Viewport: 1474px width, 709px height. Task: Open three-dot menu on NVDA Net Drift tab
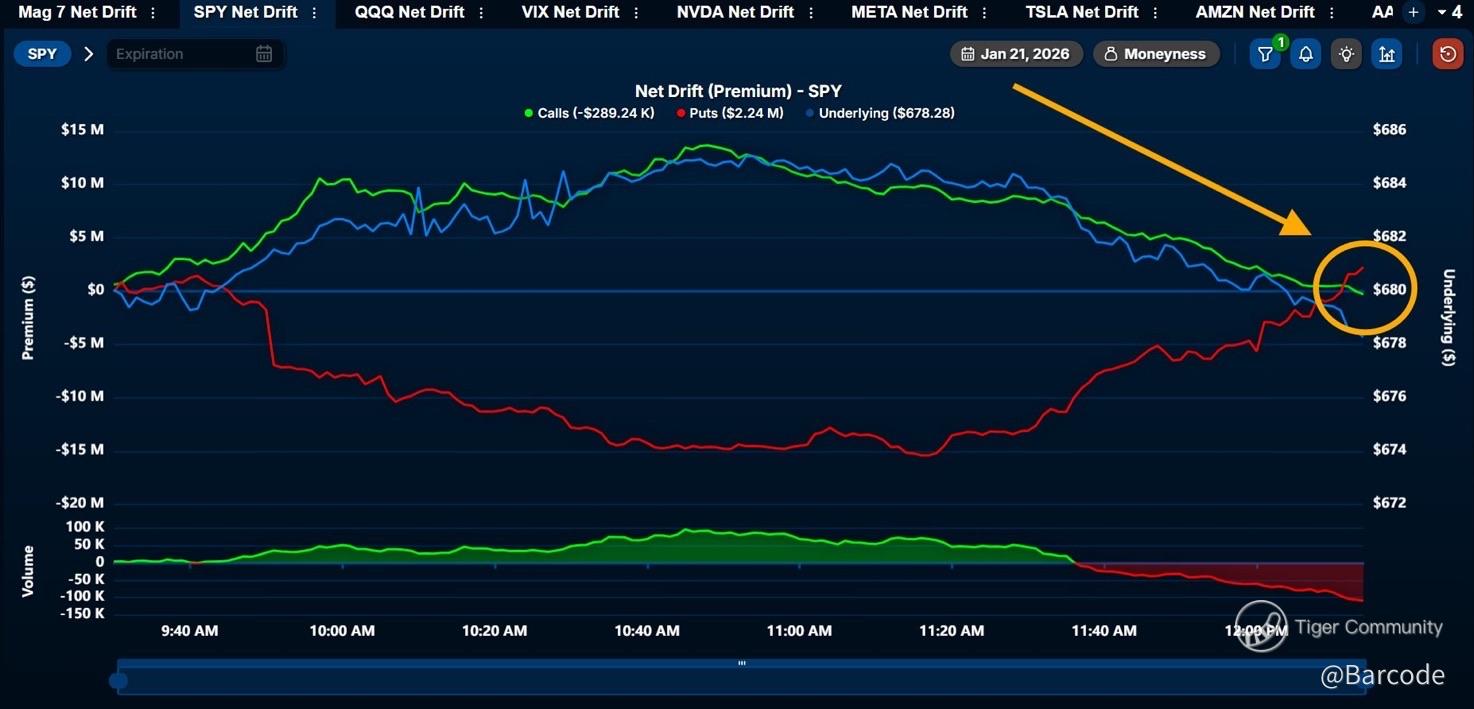811,13
